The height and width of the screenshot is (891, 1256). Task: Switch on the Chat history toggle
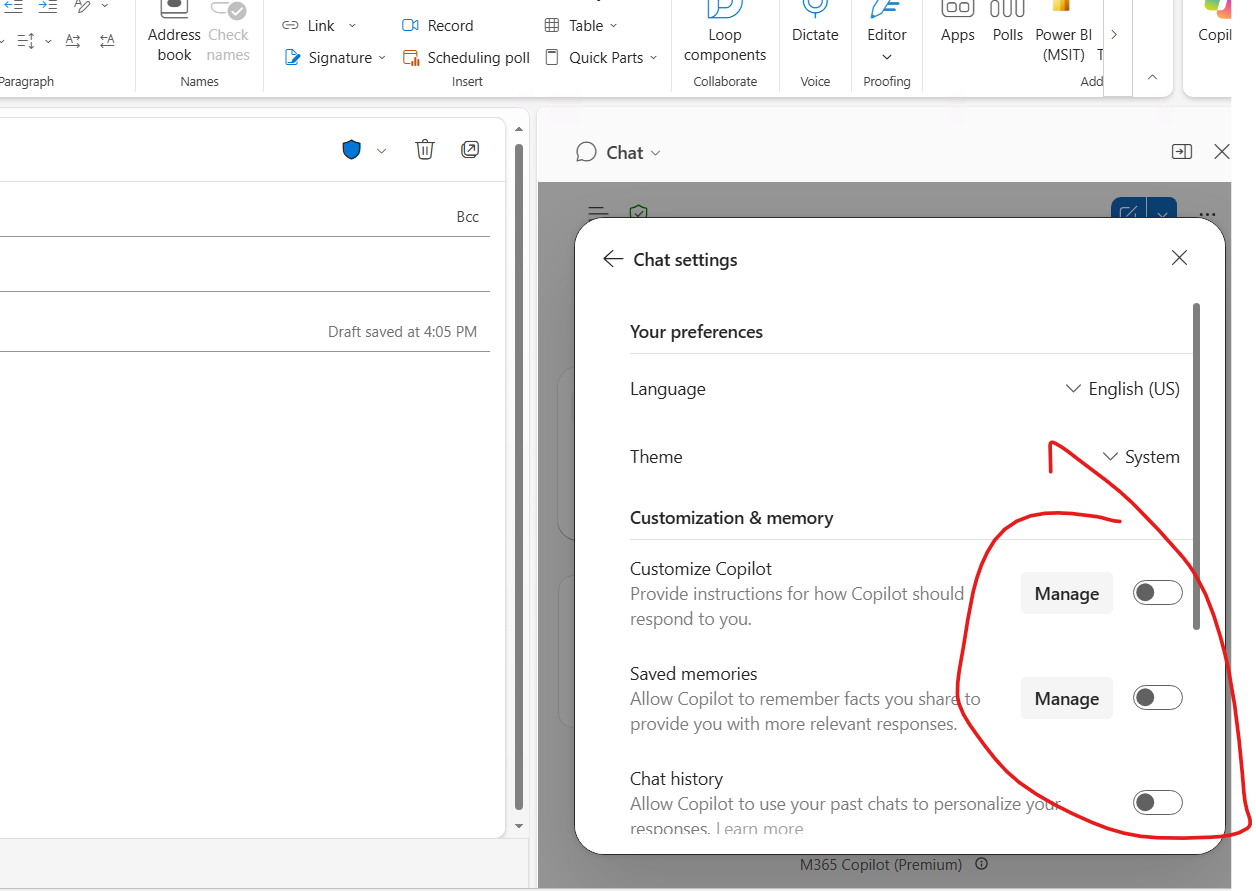point(1157,802)
